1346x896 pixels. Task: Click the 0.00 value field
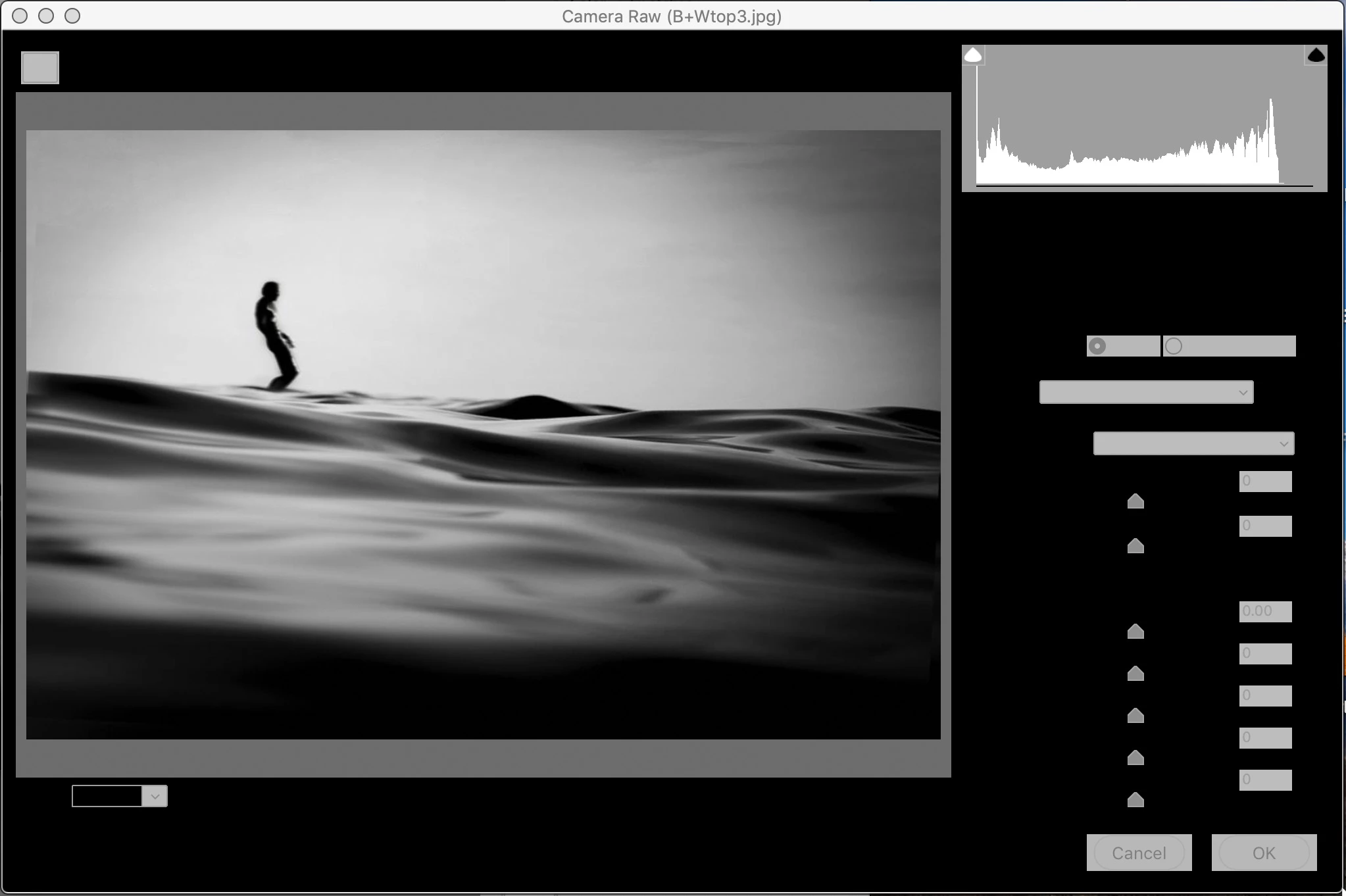pyautogui.click(x=1265, y=612)
